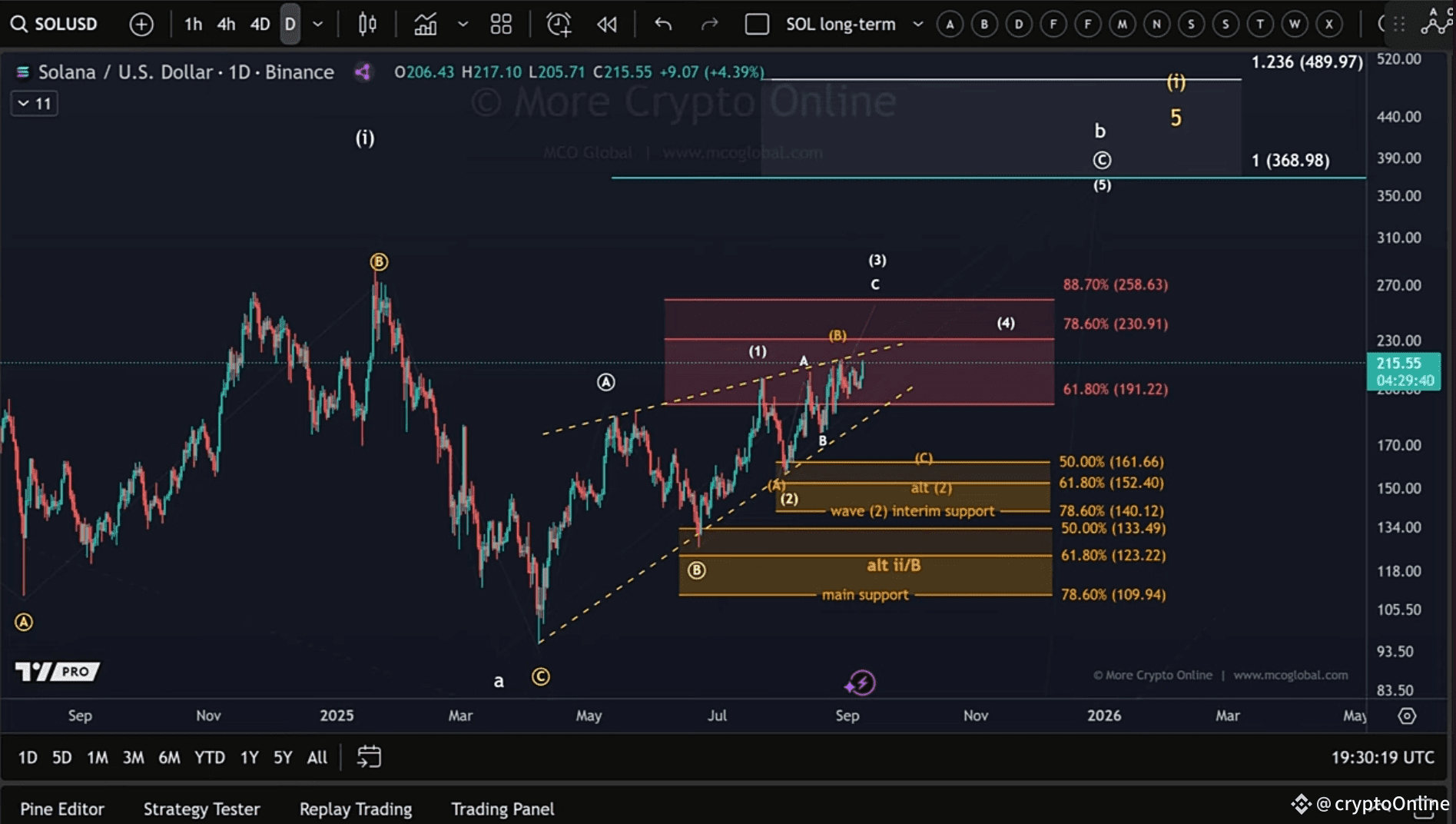Click the TradingView PRO logo
The width and height of the screenshot is (1456, 824).
coord(58,672)
